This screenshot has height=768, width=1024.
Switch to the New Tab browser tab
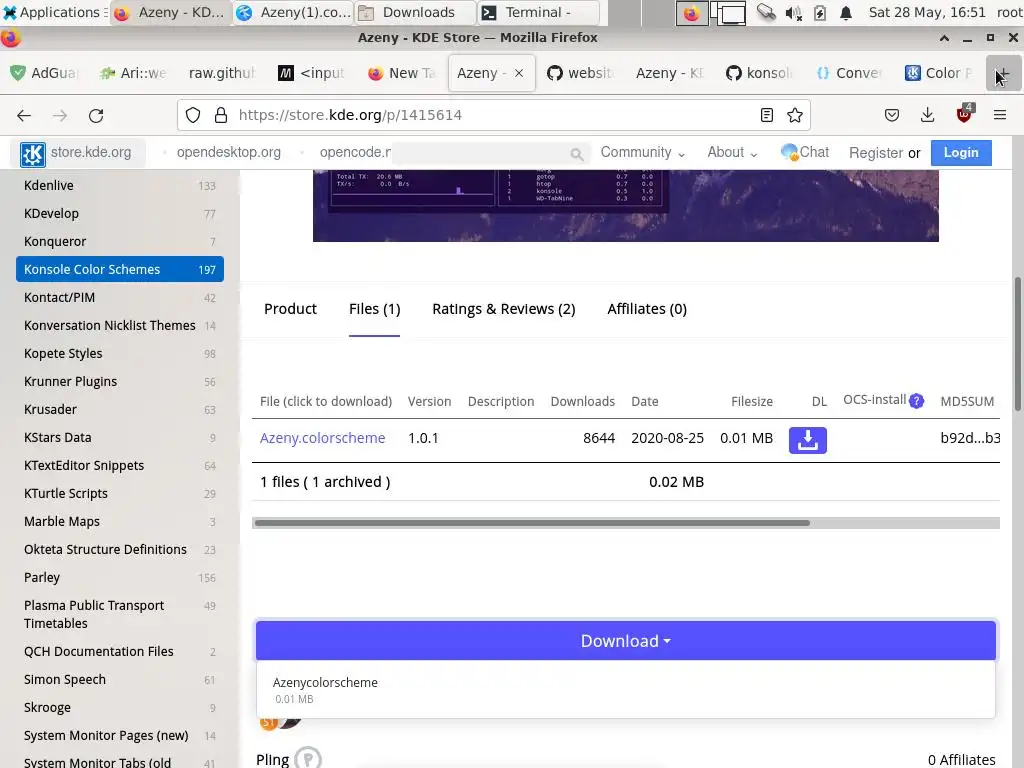pos(402,73)
